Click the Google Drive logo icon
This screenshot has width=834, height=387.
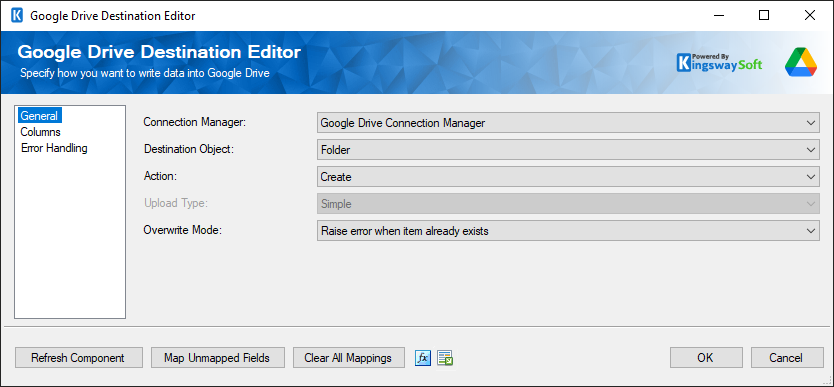pyautogui.click(x=800, y=62)
